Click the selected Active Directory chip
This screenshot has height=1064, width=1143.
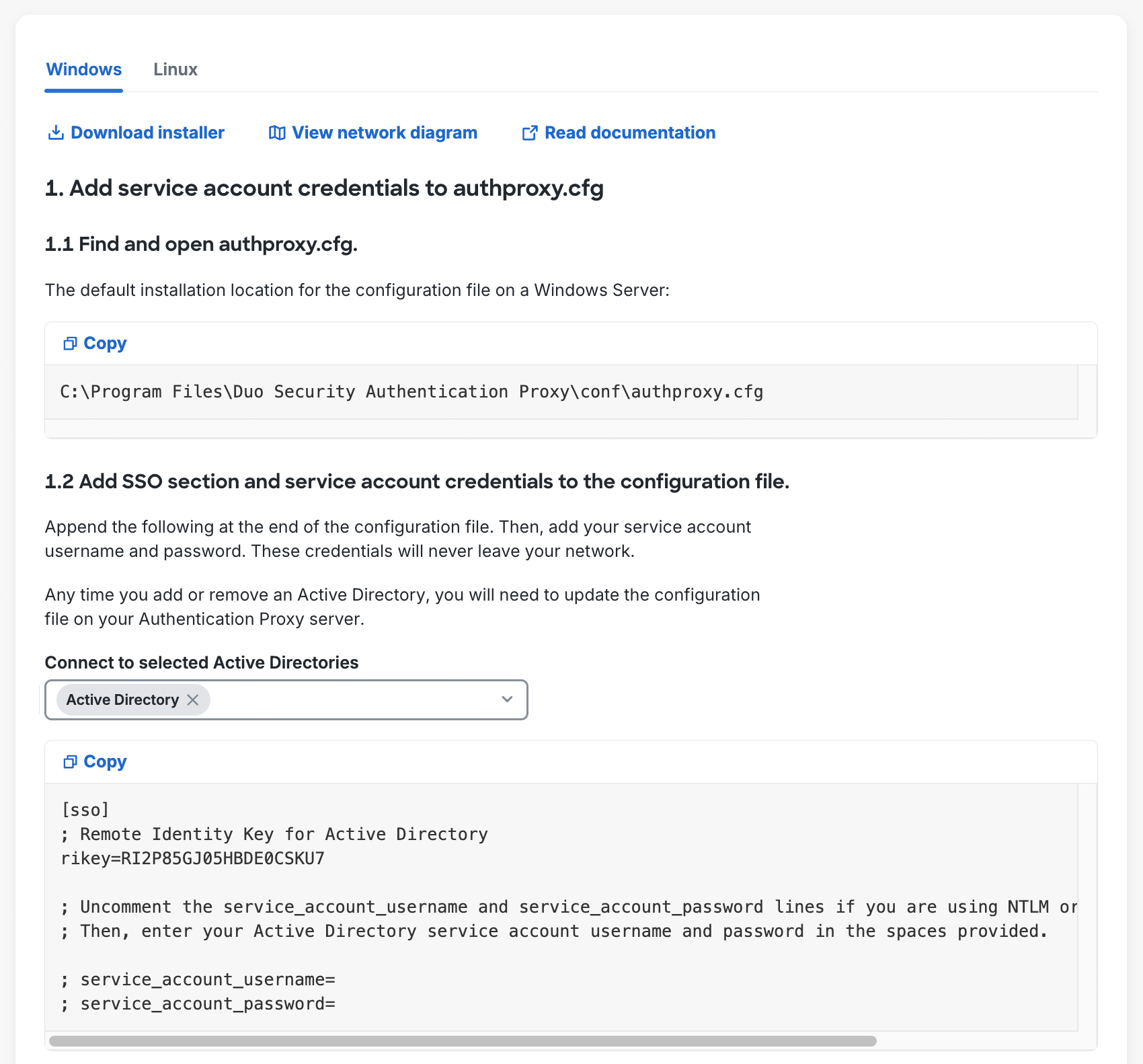[x=120, y=699]
